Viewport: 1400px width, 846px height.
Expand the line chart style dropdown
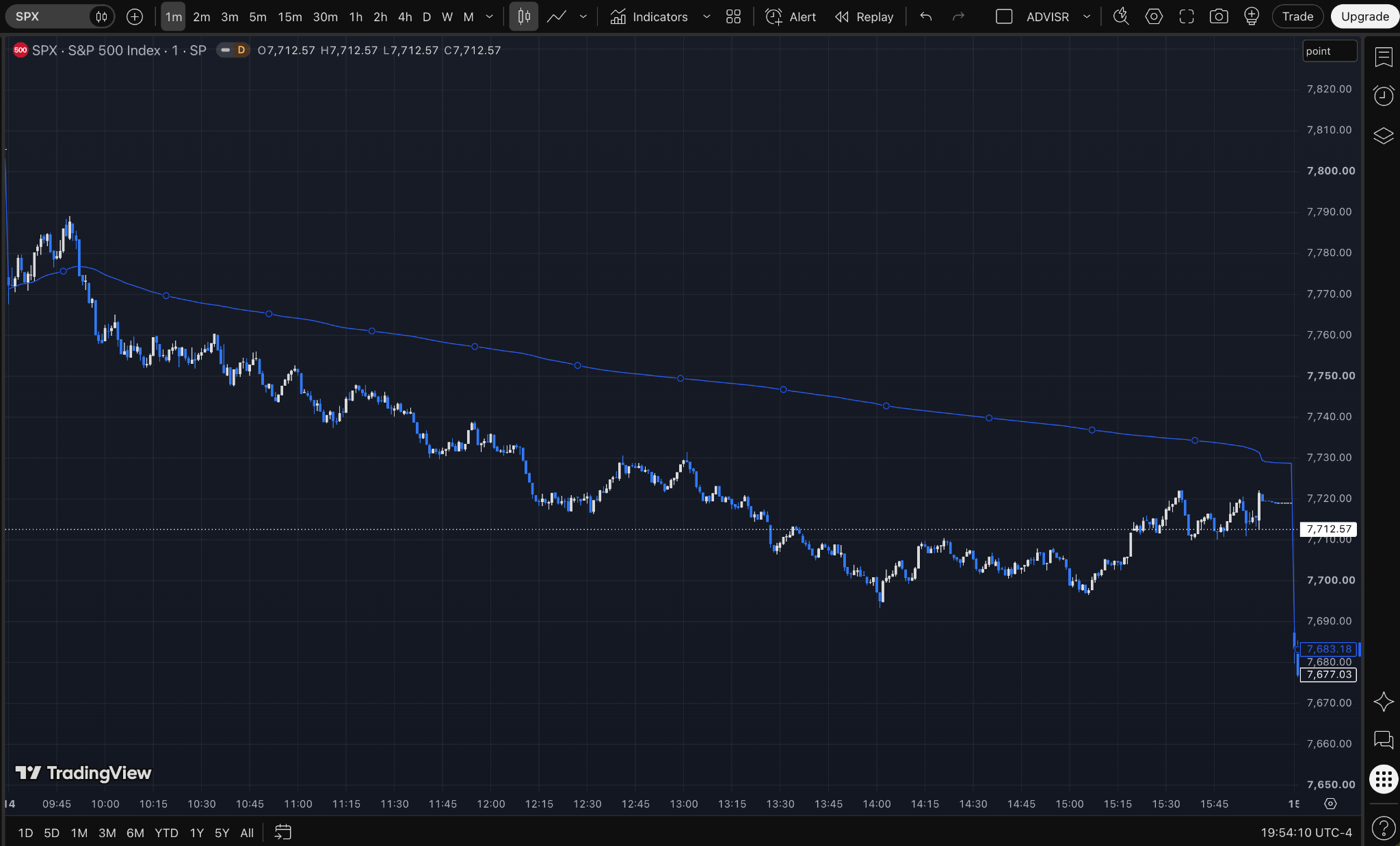click(583, 16)
